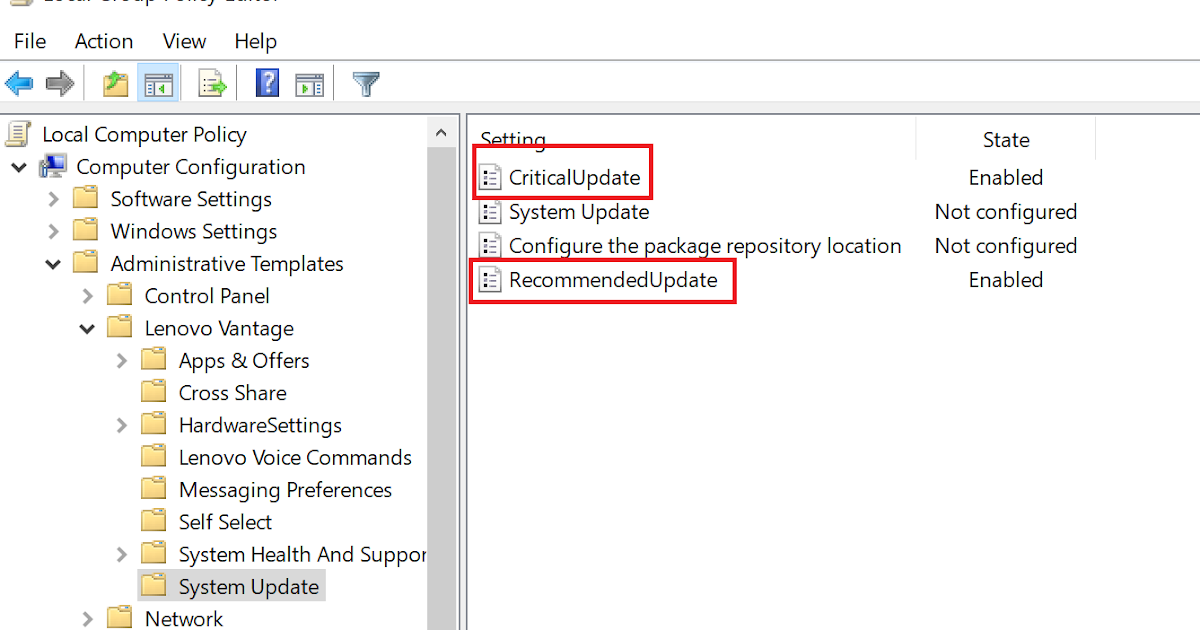Screen dimensions: 1200x630
Task: Click the Back arrow toolbar icon
Action: pos(19,84)
